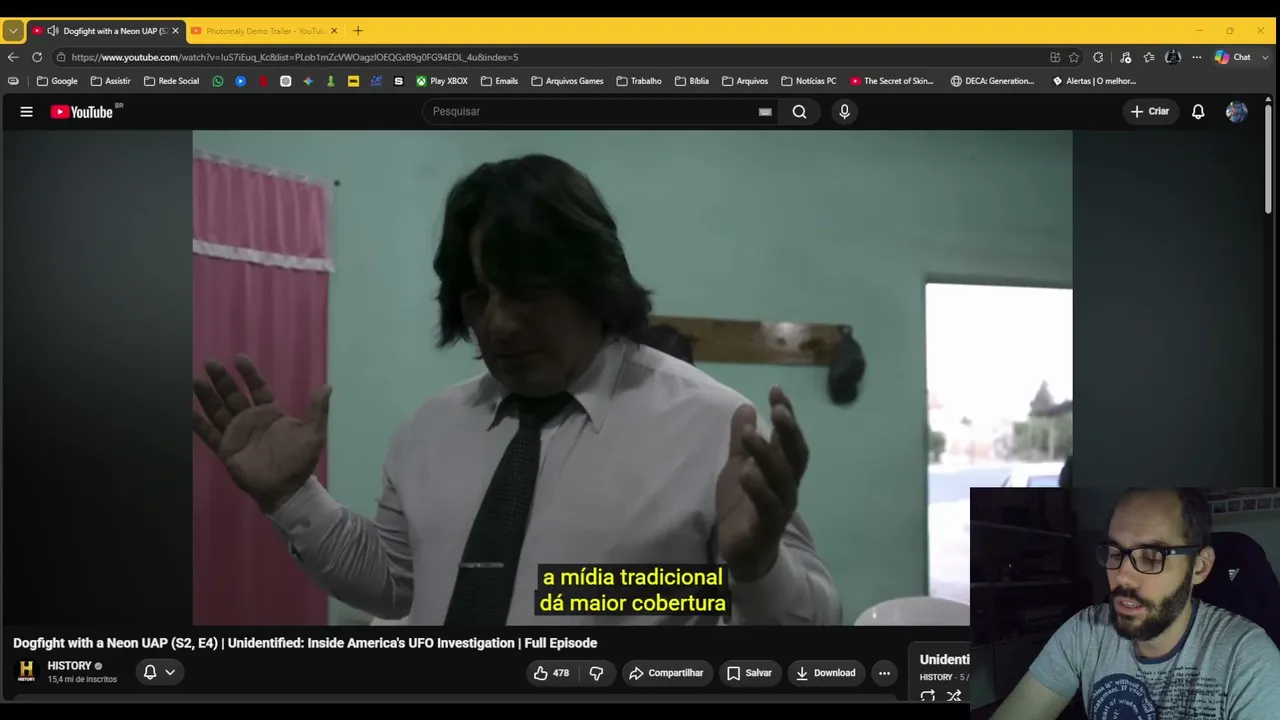Open the Alertas | O melhor bookmark
Screen dimensions: 1280x720
pos(1094,81)
